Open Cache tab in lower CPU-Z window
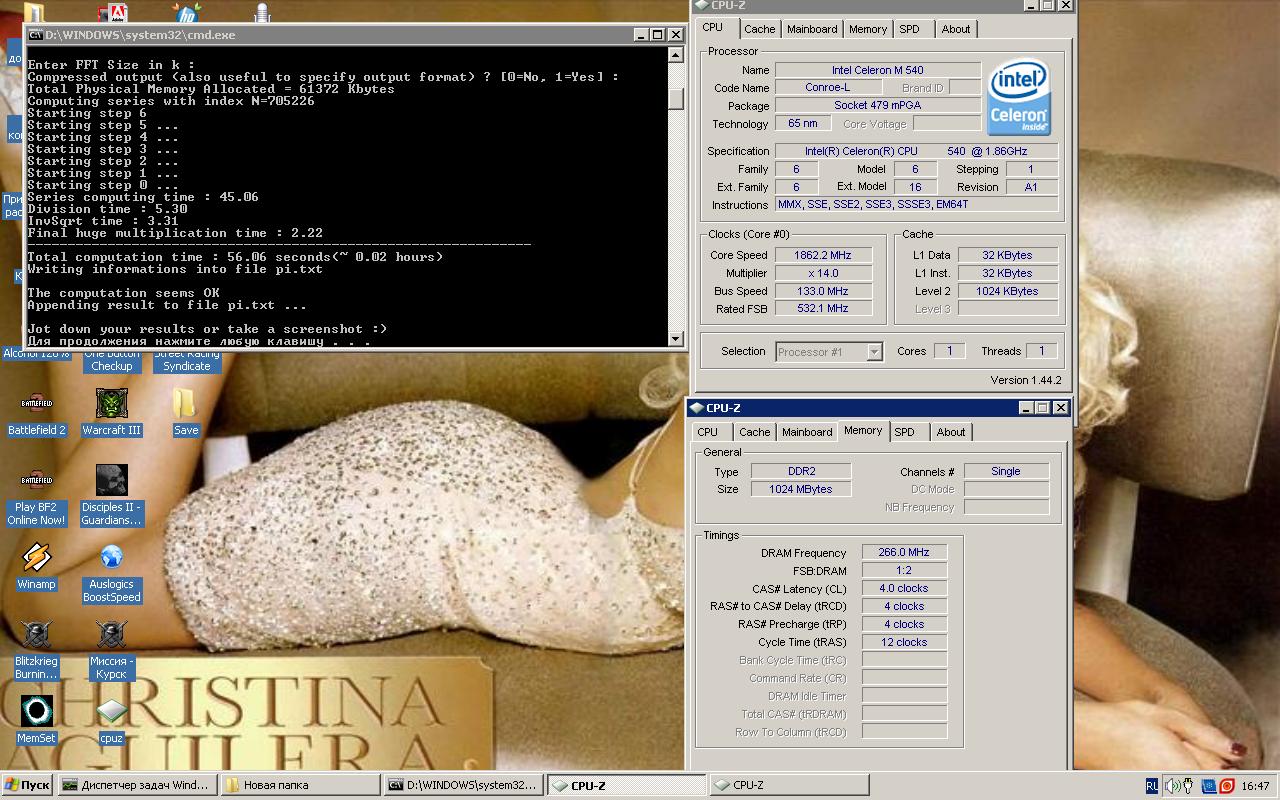1280x800 pixels. coord(755,432)
